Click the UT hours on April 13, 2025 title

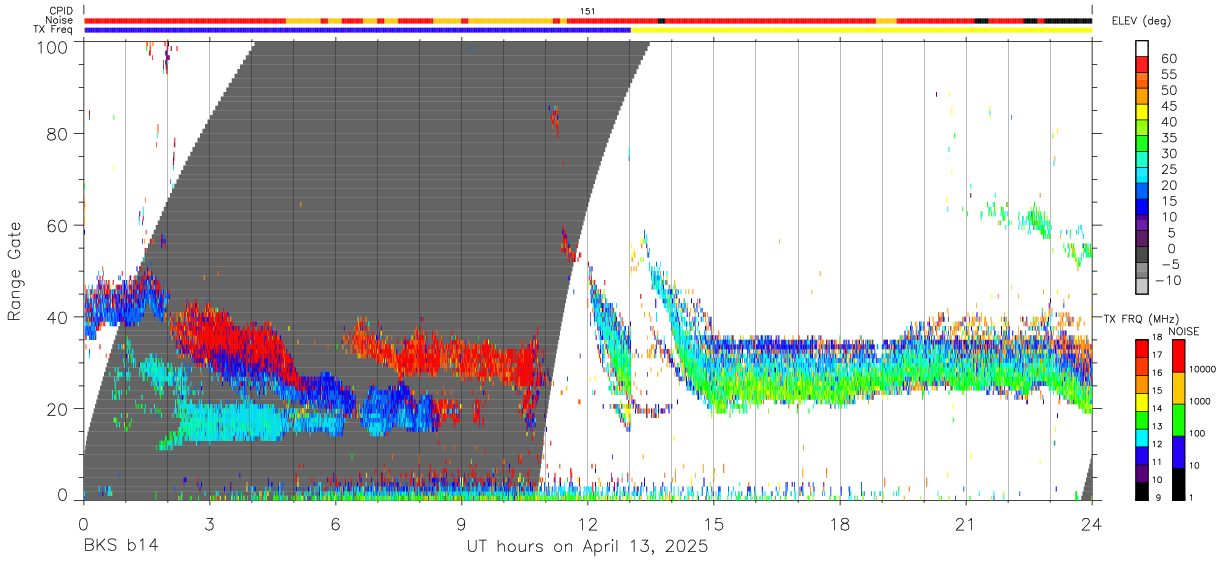pyautogui.click(x=587, y=548)
